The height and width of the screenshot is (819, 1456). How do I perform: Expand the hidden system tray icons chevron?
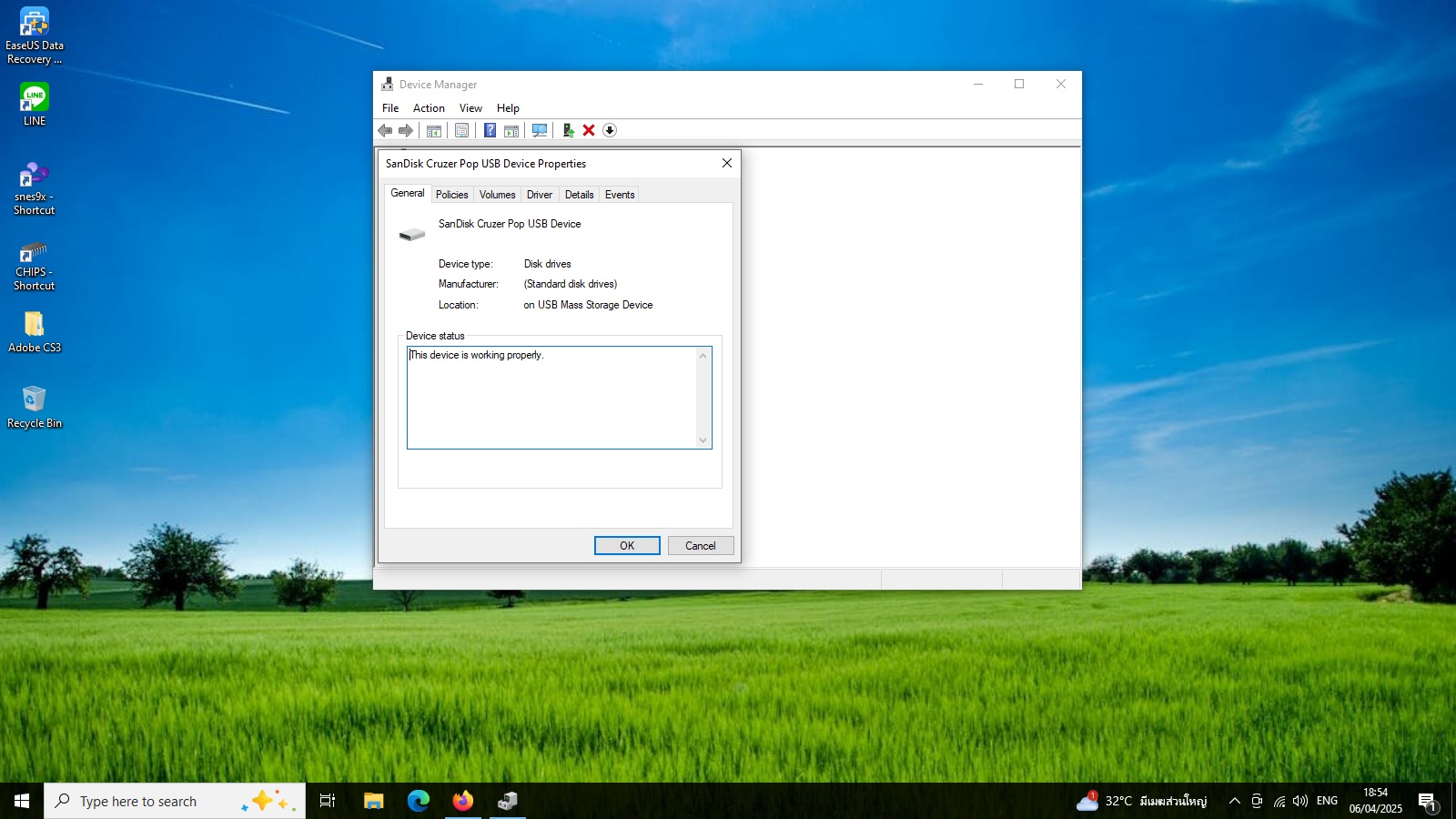coord(1235,801)
